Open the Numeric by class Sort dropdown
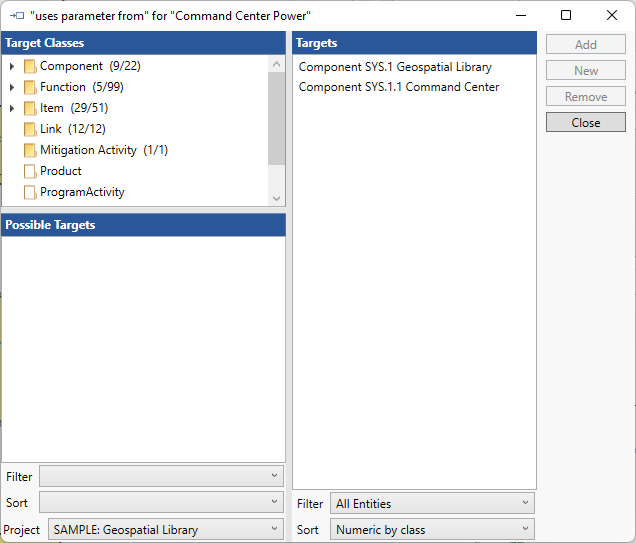The image size is (636, 543). 432,529
